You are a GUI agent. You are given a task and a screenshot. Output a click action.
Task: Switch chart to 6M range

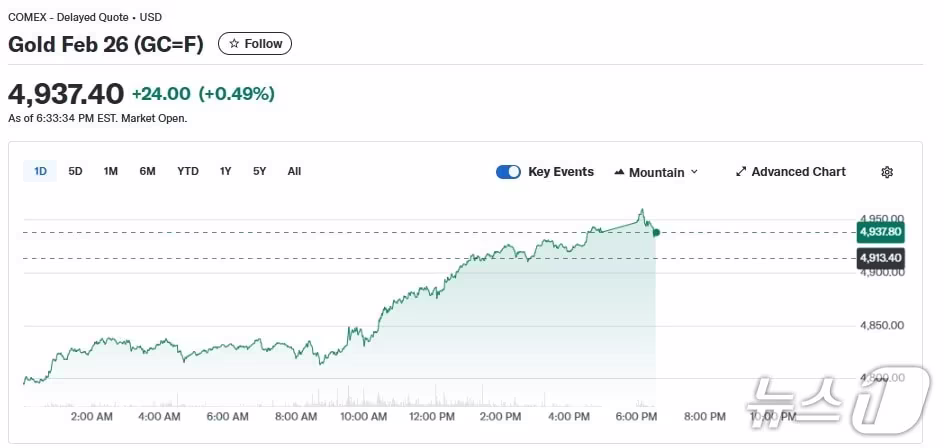(147, 171)
